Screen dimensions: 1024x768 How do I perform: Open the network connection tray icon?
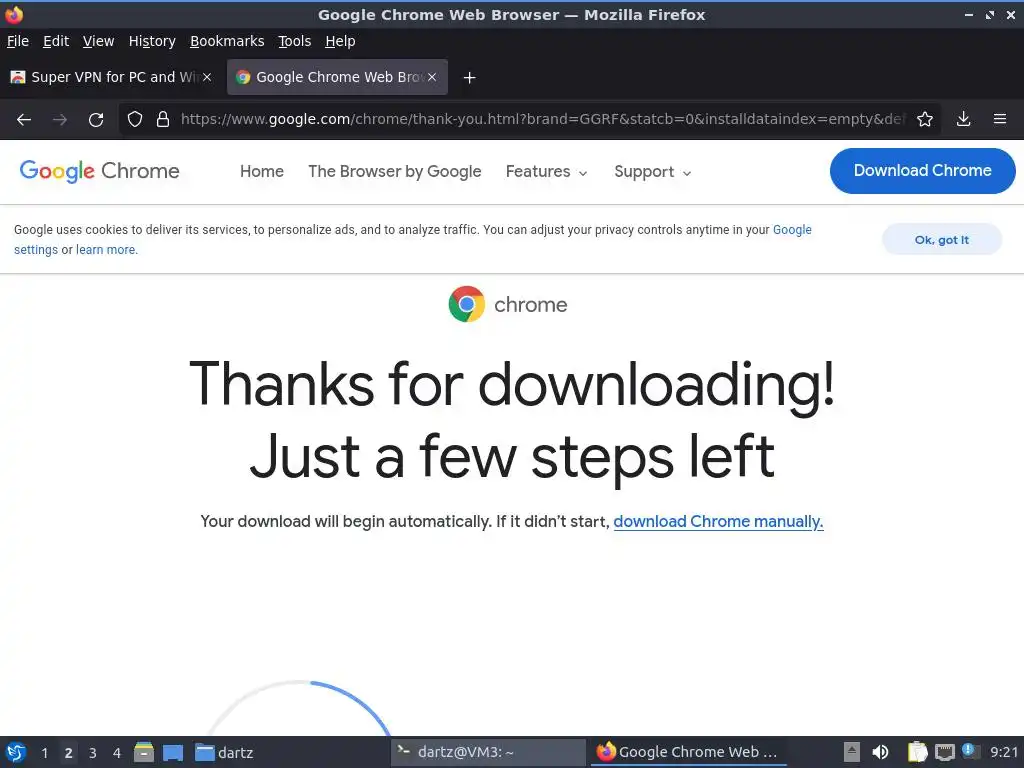tap(944, 753)
